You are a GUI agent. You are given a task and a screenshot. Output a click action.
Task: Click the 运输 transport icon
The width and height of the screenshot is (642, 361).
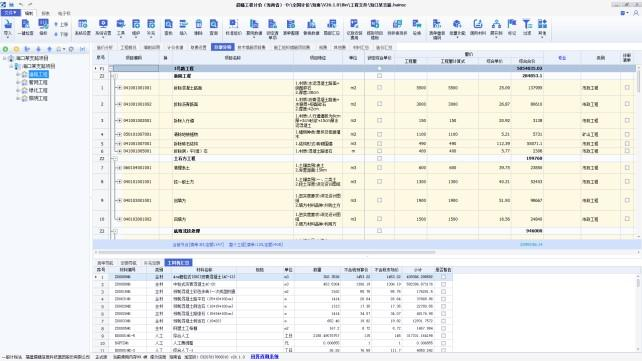click(417, 27)
